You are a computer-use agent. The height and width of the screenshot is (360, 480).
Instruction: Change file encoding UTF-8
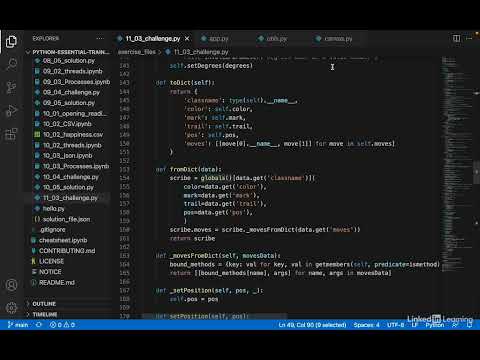pos(395,325)
